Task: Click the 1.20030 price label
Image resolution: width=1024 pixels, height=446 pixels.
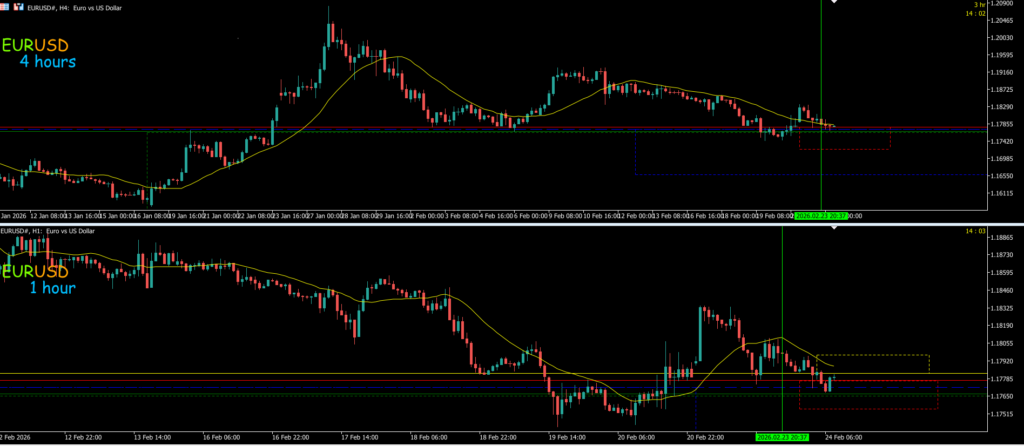Action: (1002, 38)
